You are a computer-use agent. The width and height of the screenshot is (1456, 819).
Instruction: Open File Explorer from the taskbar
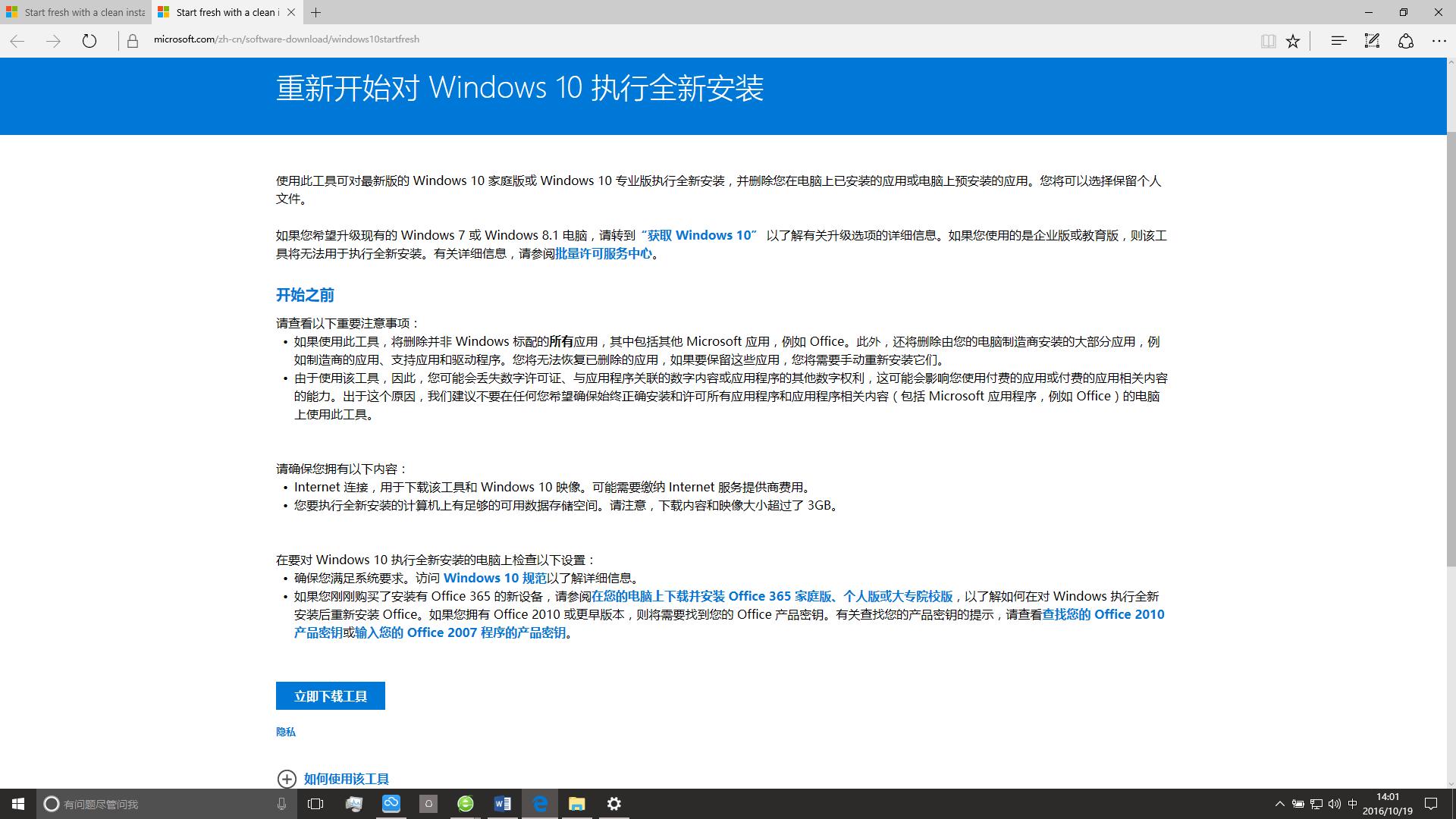tap(577, 804)
